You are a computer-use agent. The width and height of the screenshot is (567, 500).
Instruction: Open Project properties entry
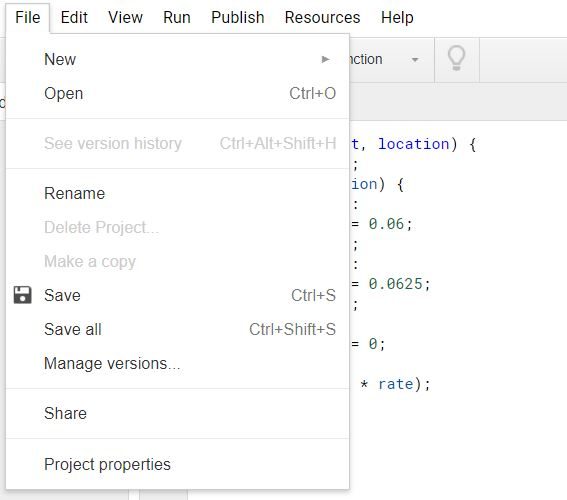pos(178,464)
